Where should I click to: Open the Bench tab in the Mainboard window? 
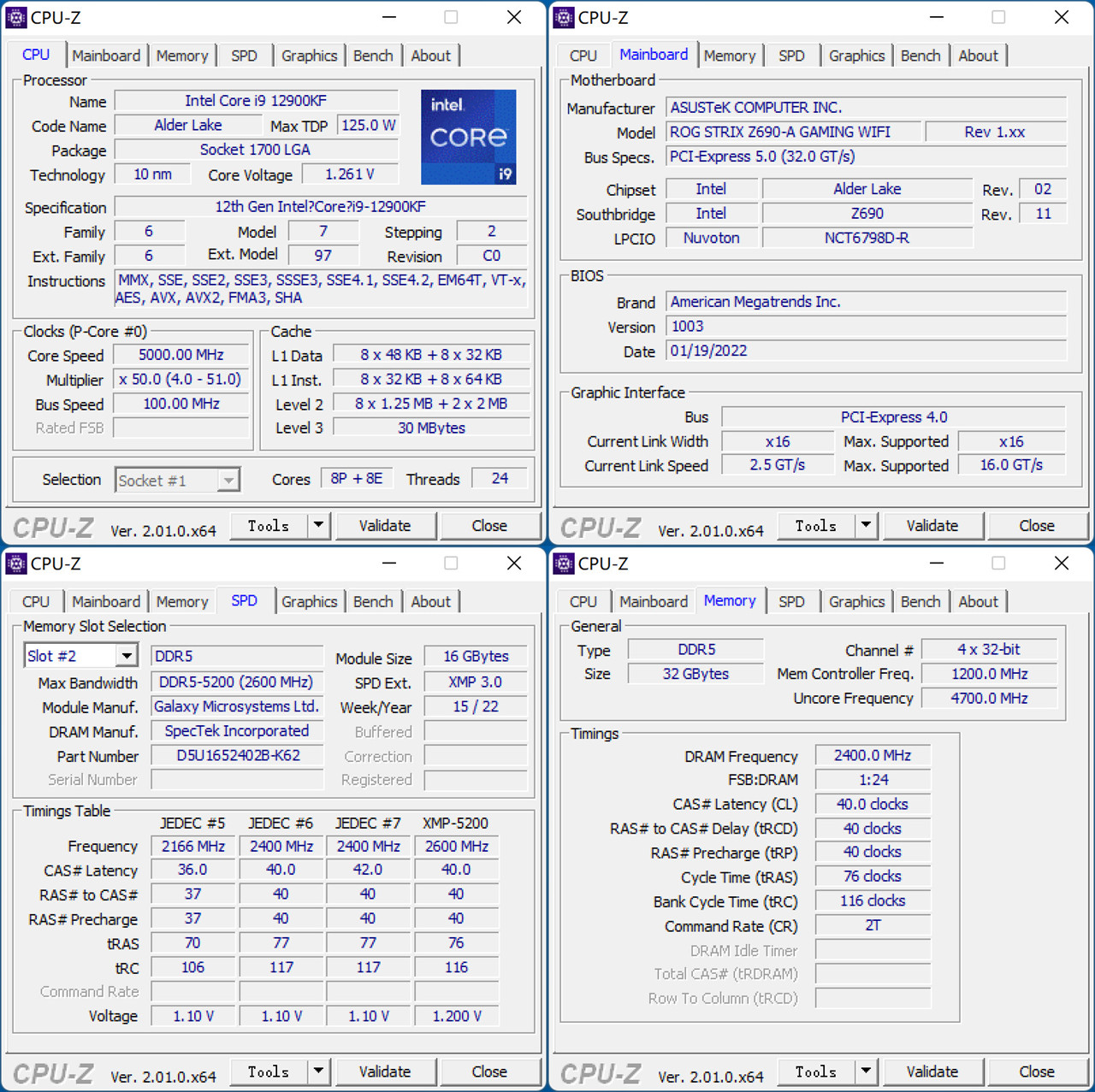[920, 55]
